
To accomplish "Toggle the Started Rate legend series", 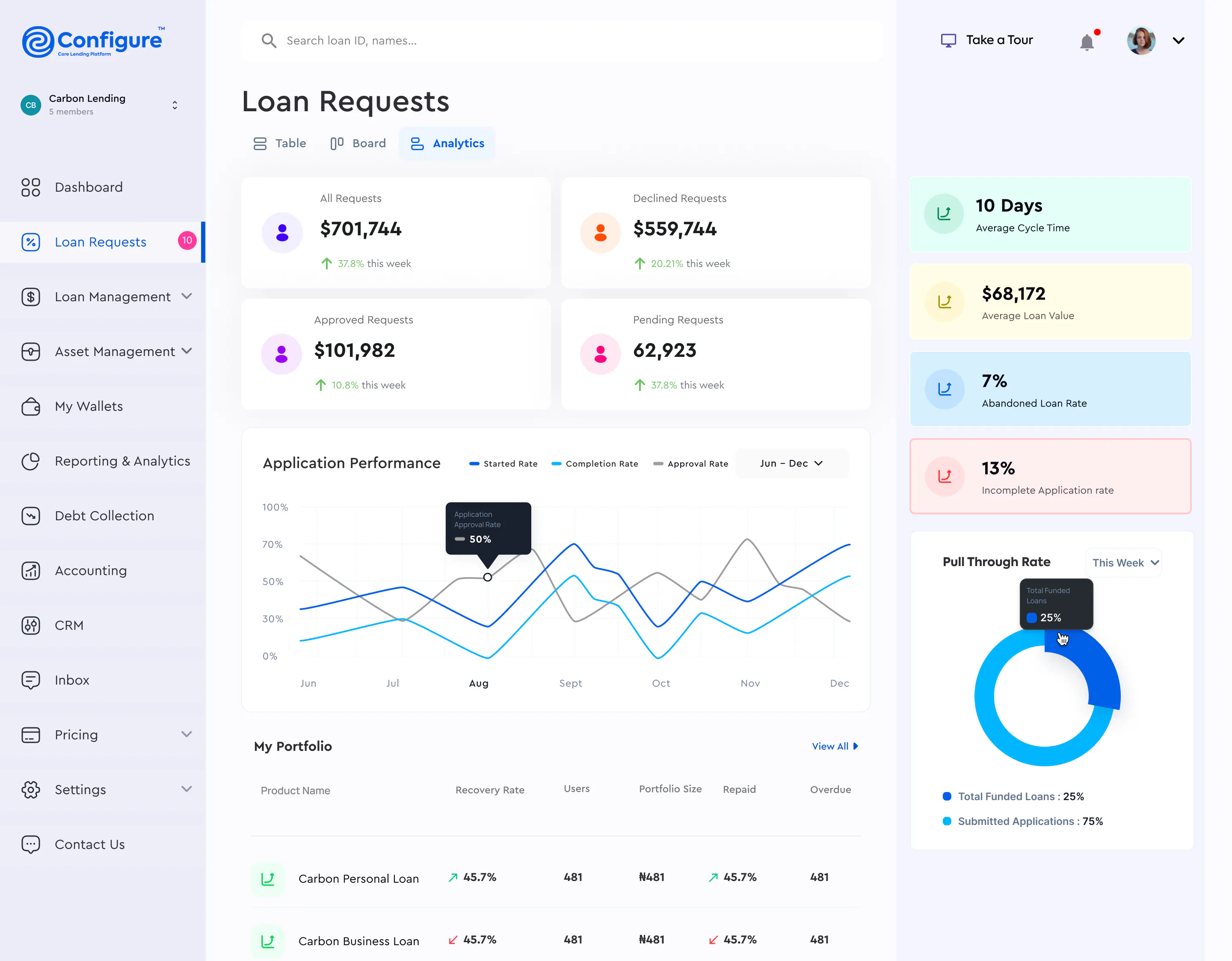I will point(503,464).
